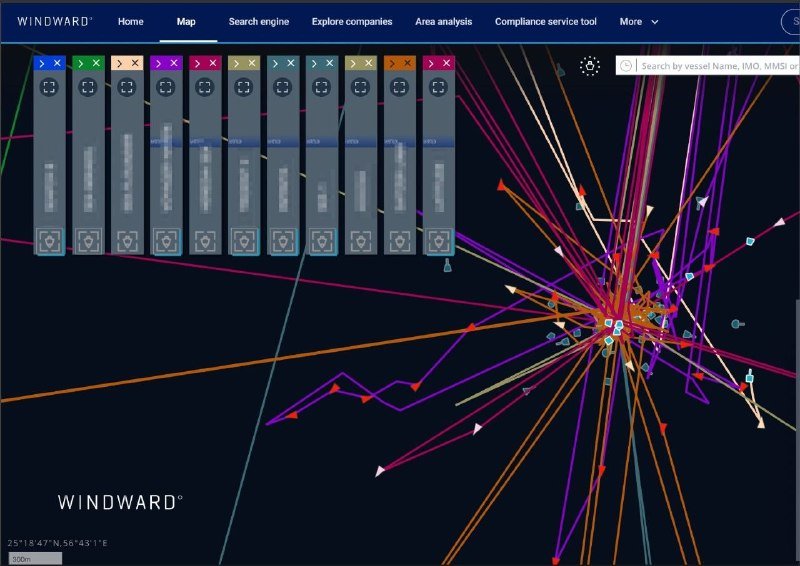Close the seventh card with teal header
This screenshot has width=800, height=566.
pyautogui.click(x=291, y=63)
